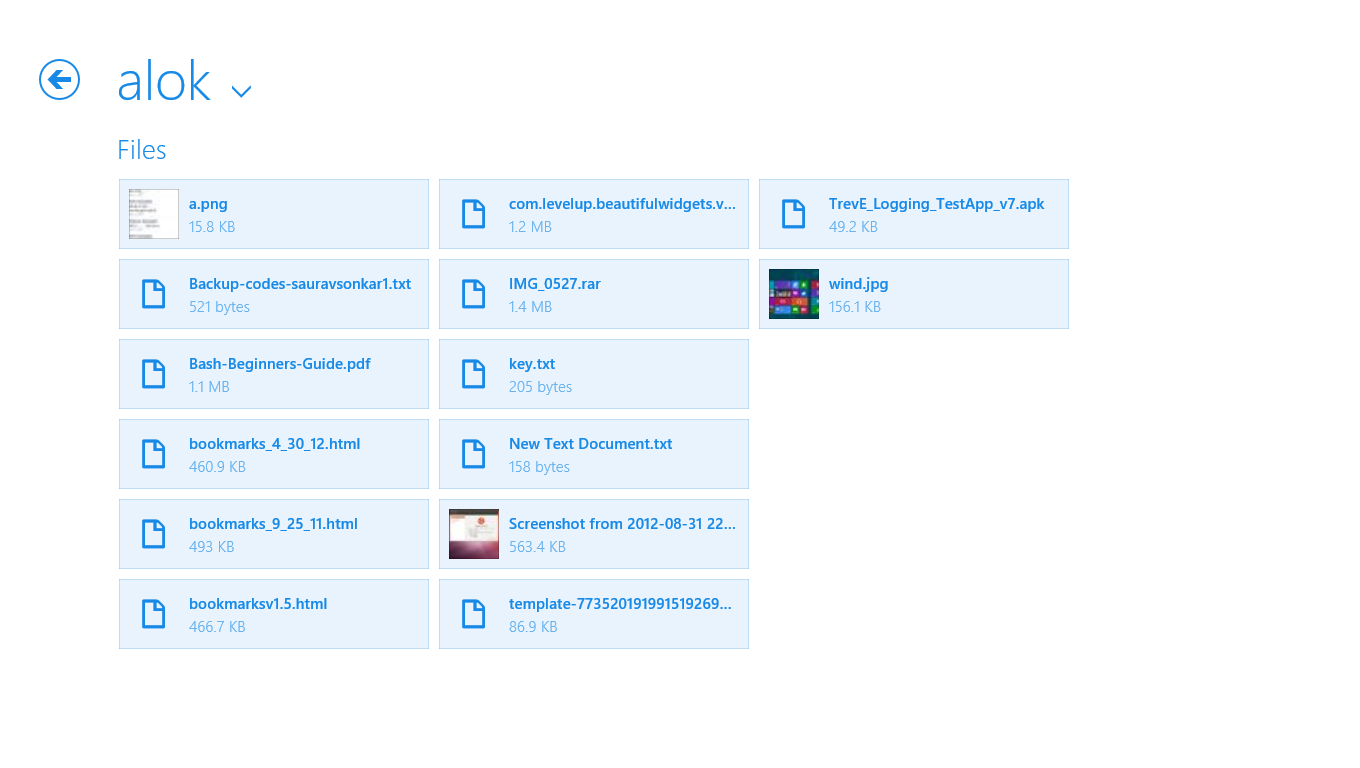This screenshot has height=768, width=1360.
Task: Click the com.levelup.beautifulwidgets file icon
Action: click(x=473, y=214)
